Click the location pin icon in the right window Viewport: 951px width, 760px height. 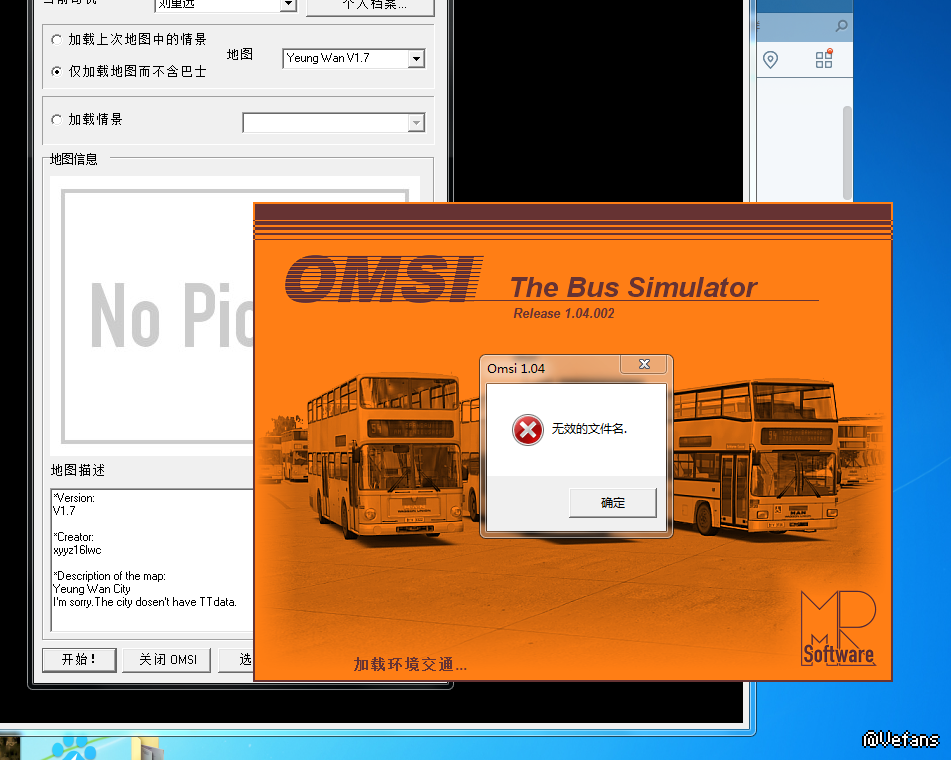click(x=770, y=59)
